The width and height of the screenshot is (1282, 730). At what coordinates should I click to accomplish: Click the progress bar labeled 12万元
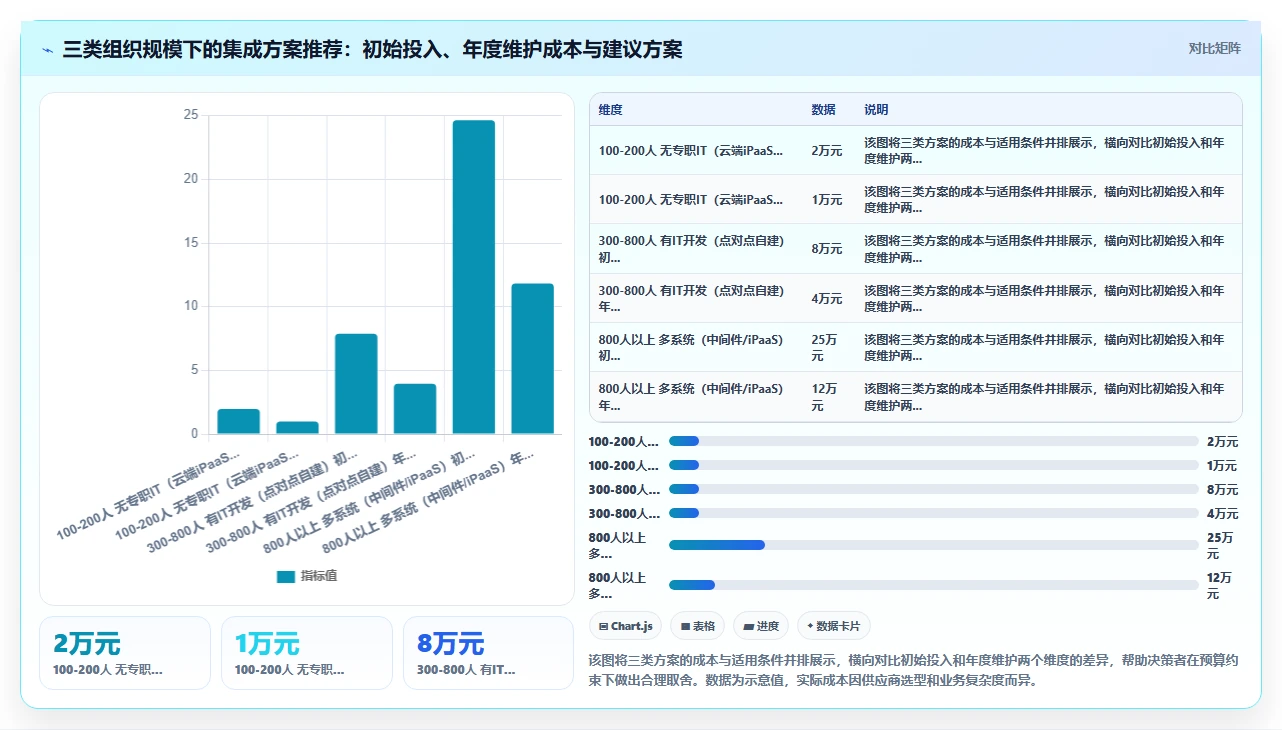[933, 585]
